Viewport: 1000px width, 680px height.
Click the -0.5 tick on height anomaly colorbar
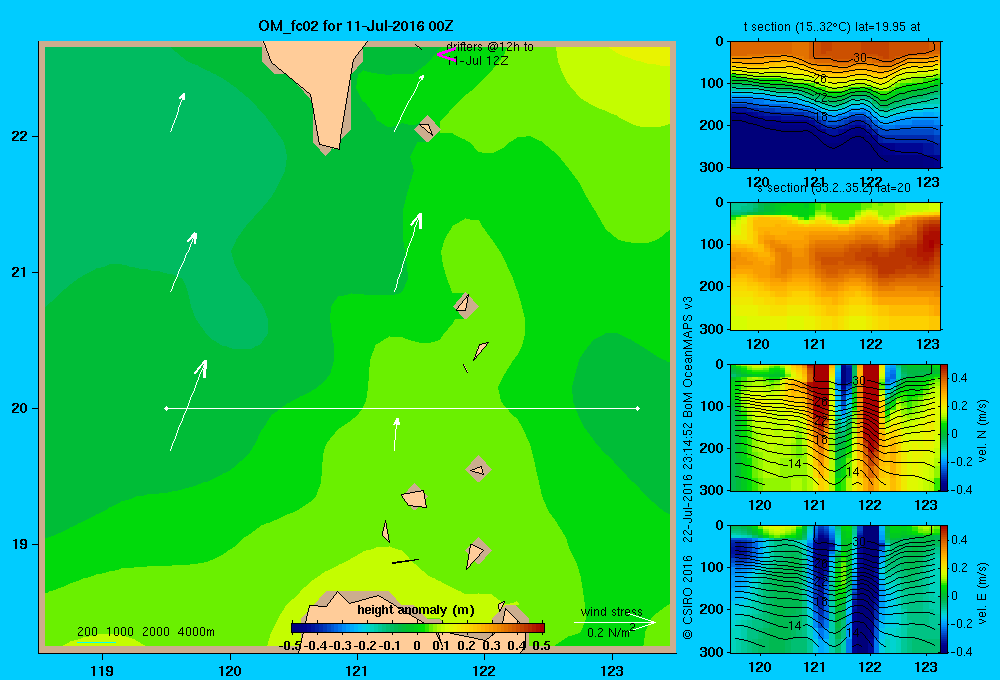click(x=290, y=645)
